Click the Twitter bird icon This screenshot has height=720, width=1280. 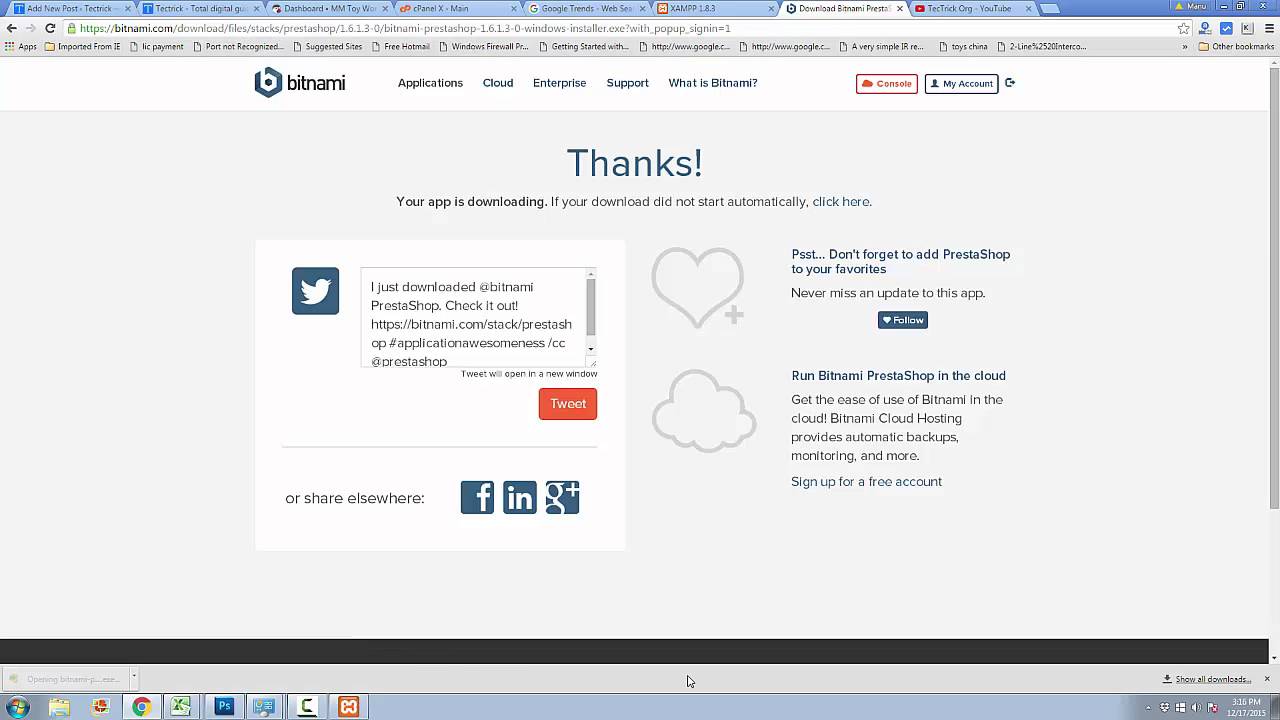315,291
